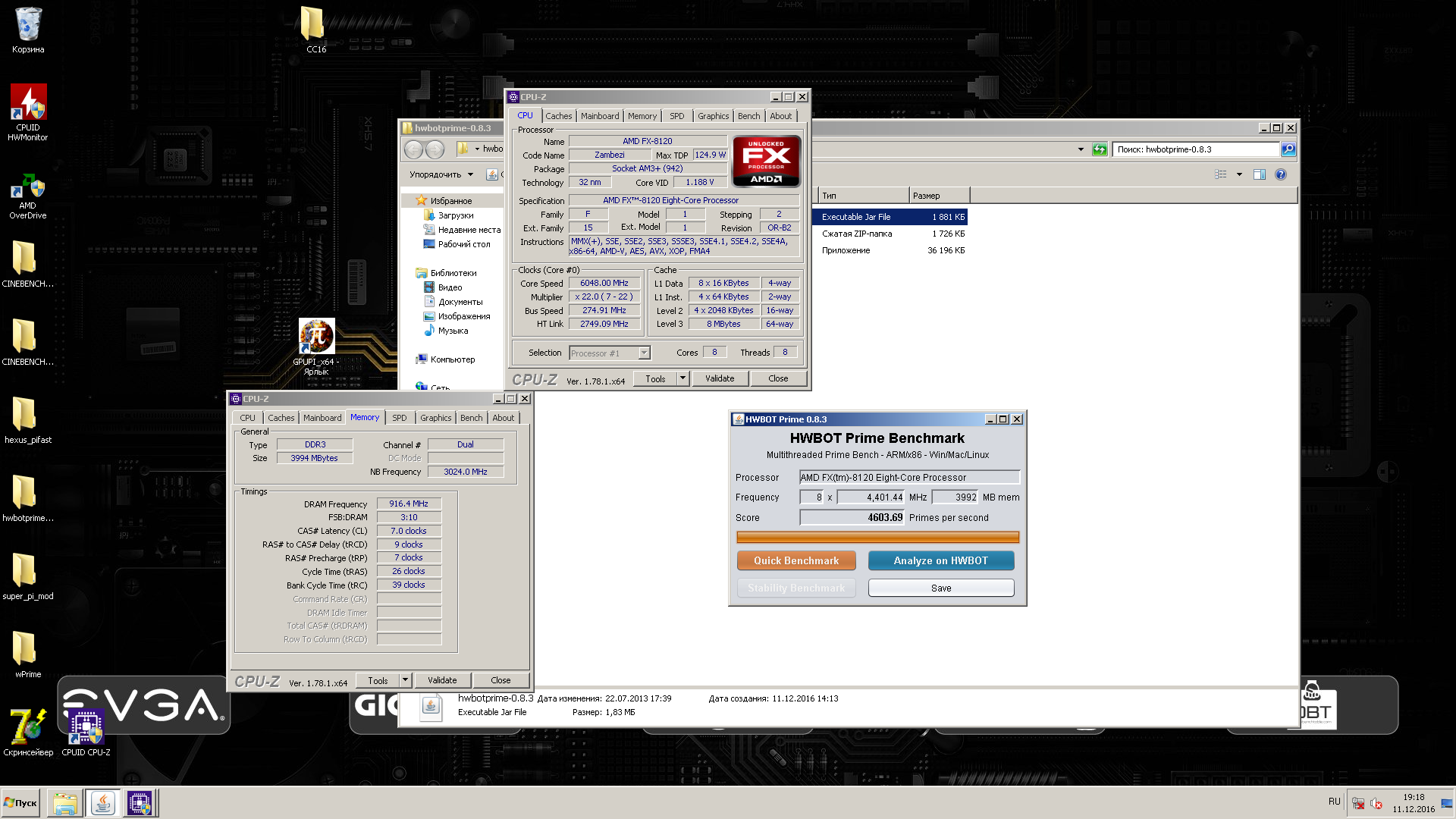
Task: Click the RU language indicator
Action: pyautogui.click(x=1334, y=802)
